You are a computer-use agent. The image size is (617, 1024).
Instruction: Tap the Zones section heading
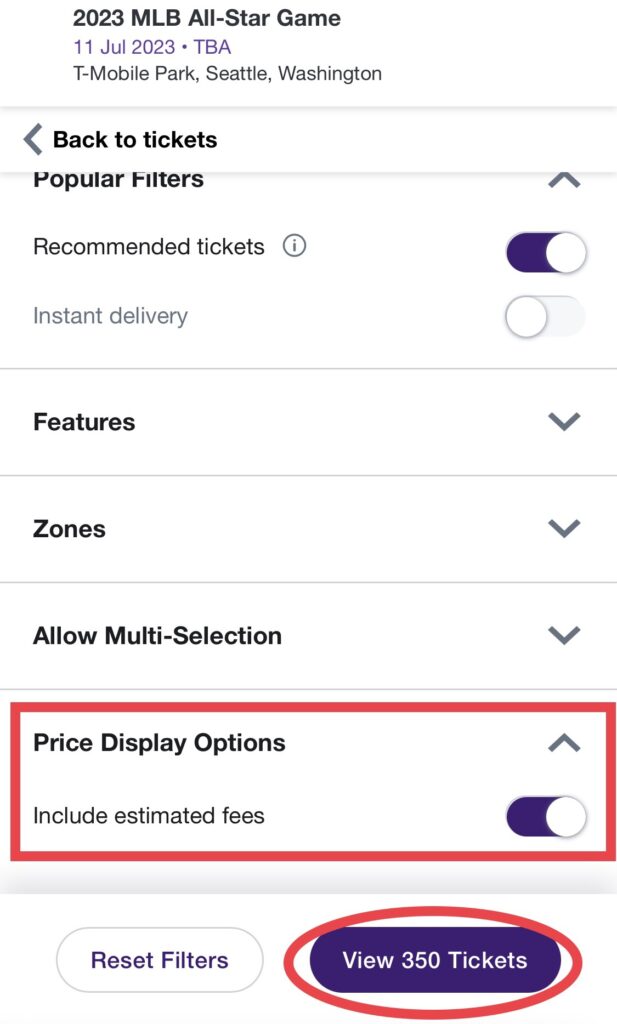(69, 528)
